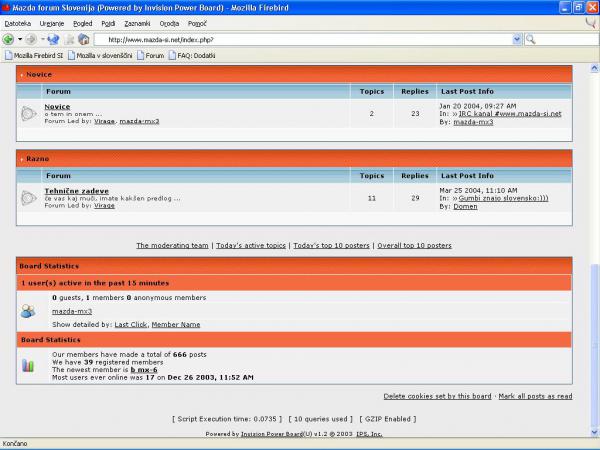
Task: Reload the page with the refresh icon
Action: coord(53,39)
